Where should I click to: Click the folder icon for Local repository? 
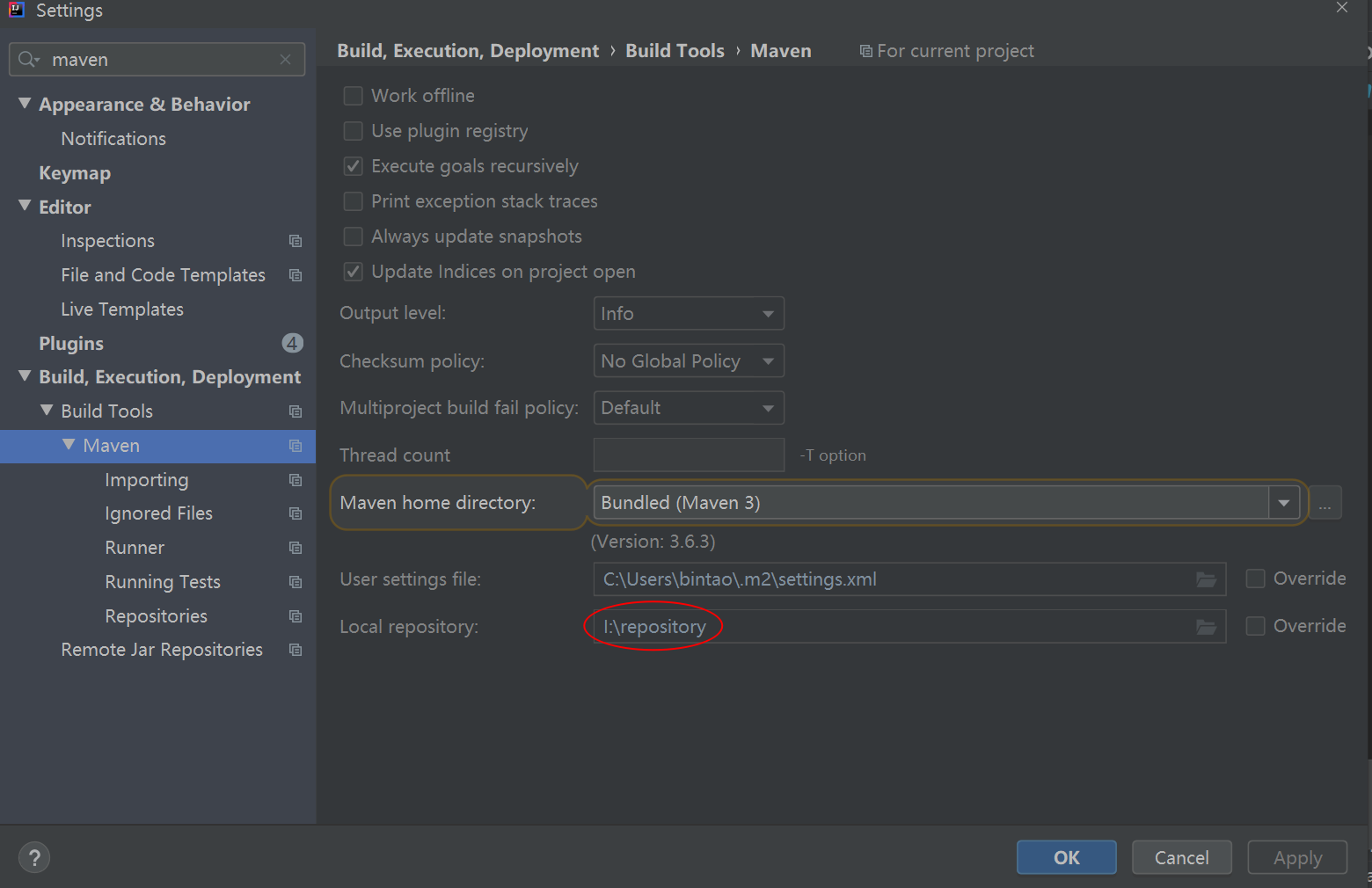tap(1206, 627)
